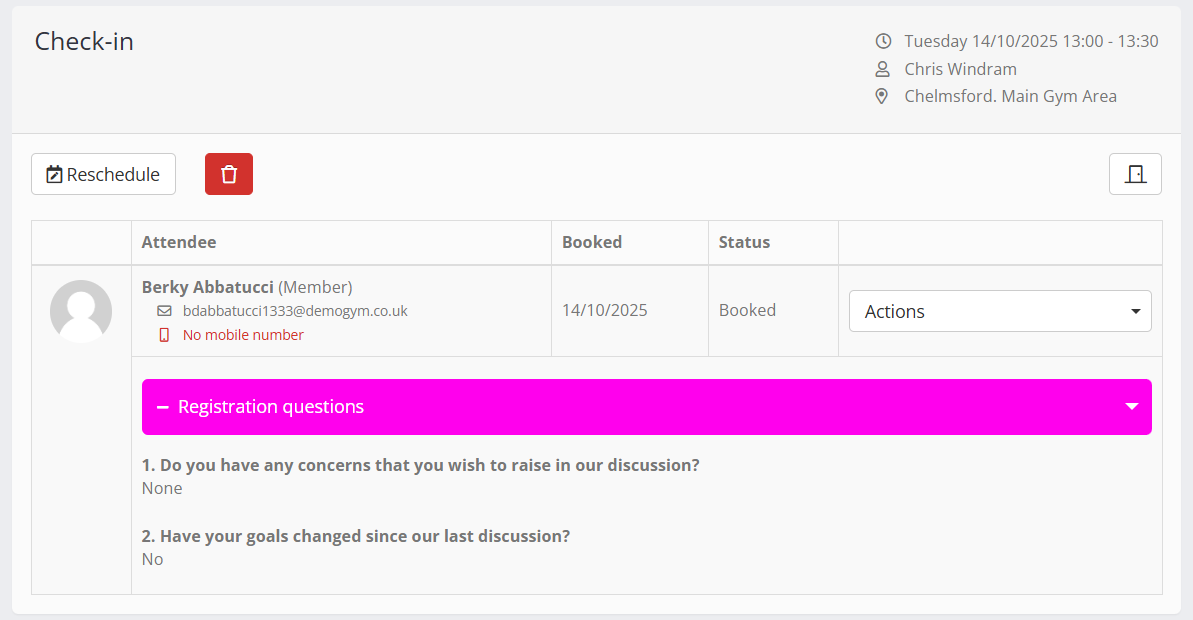
Task: Click the envelope email icon
Action: coord(165,311)
